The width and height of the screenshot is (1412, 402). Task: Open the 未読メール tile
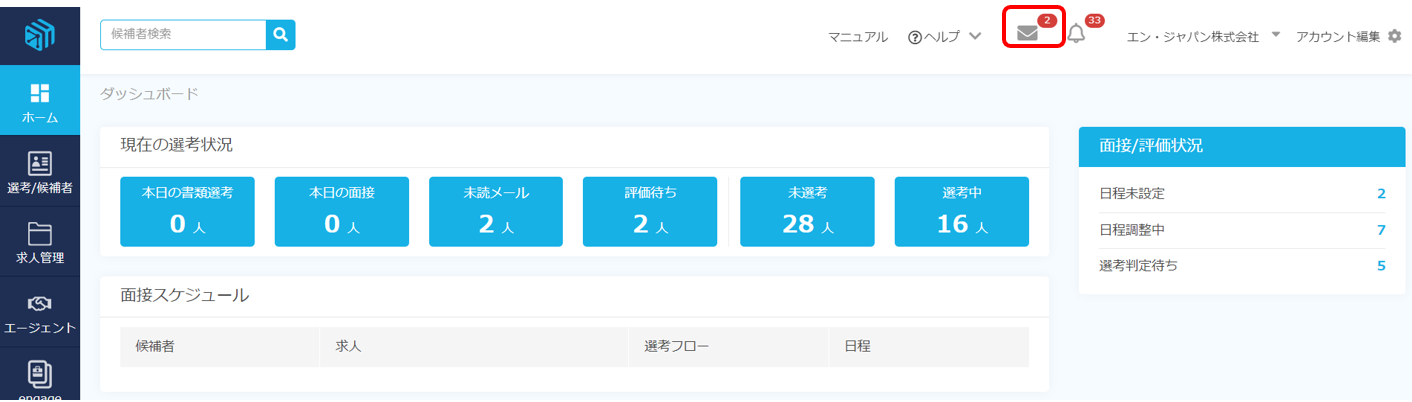coord(496,211)
